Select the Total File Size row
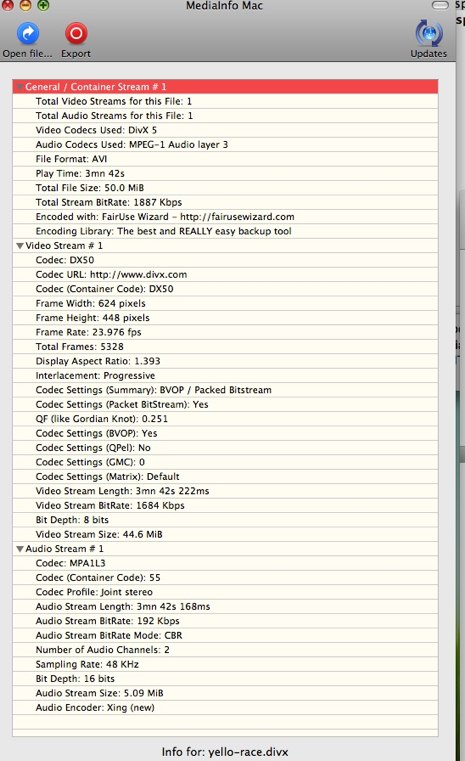 pos(225,188)
